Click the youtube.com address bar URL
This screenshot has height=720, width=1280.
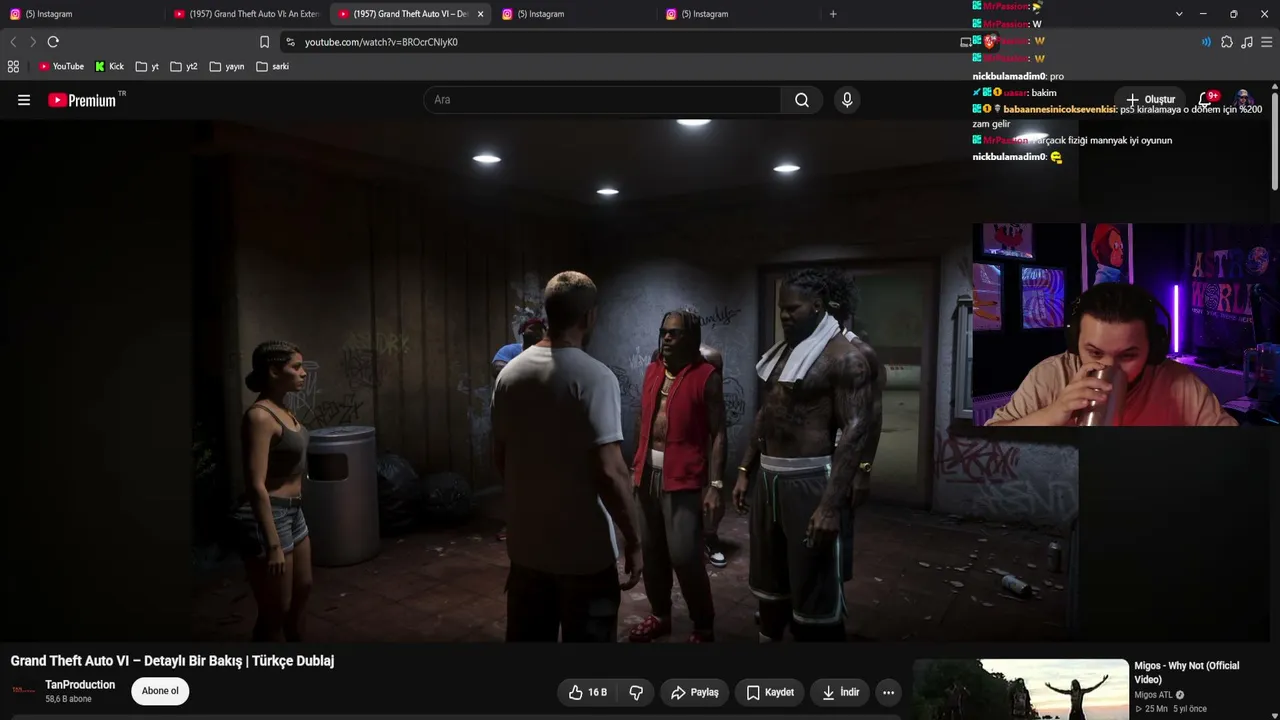[381, 42]
